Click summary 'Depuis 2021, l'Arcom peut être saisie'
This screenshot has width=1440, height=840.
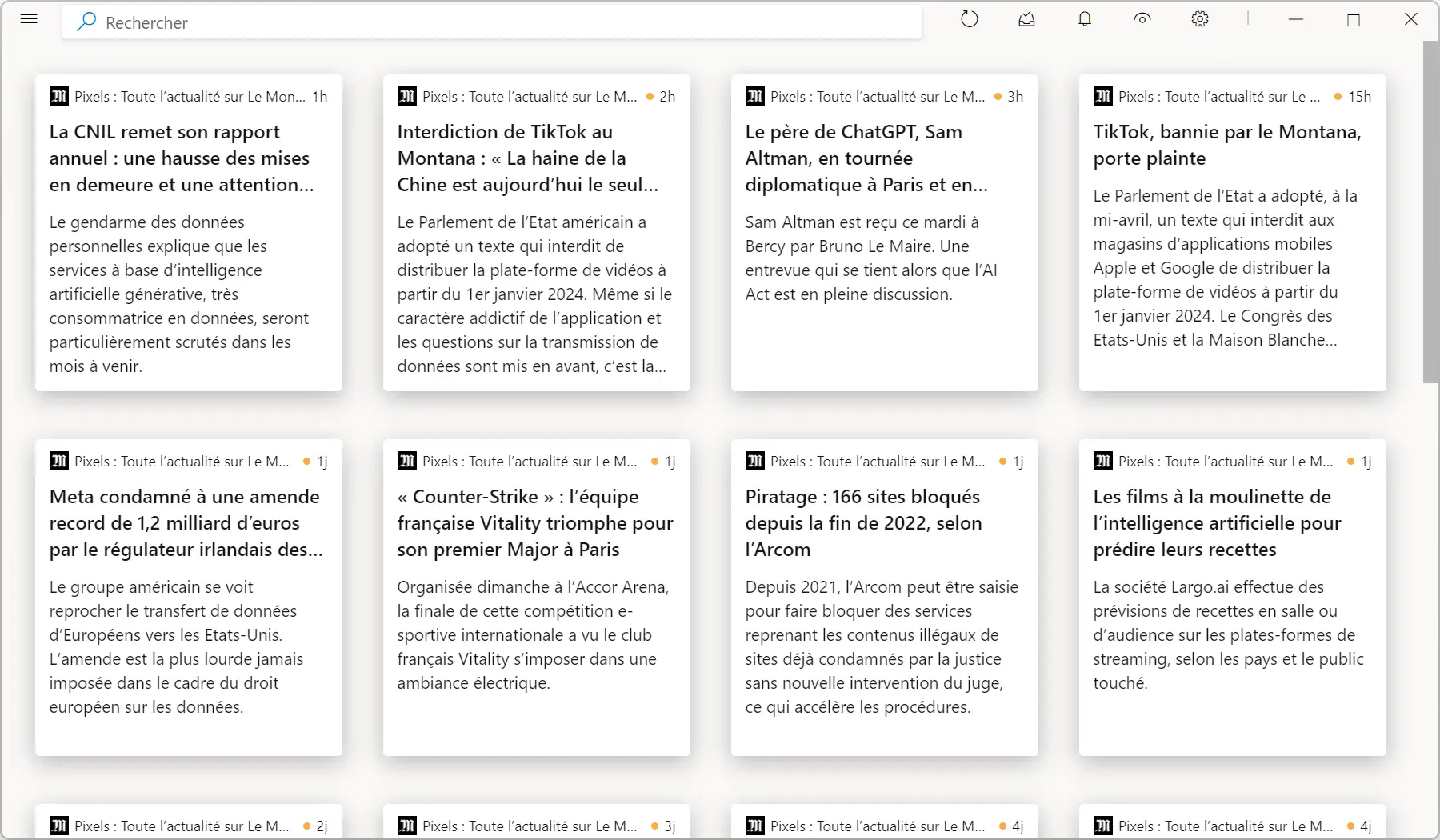(x=882, y=647)
